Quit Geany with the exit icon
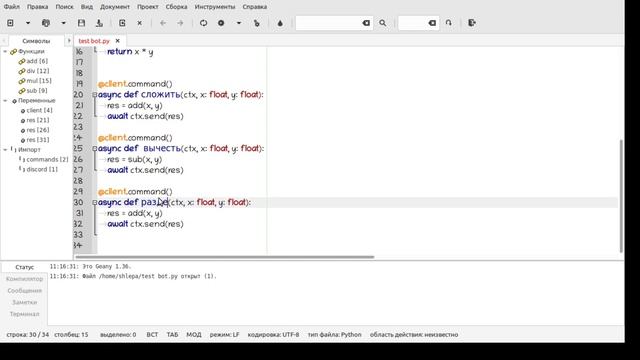Screen dimensions: 640x360 point(472,23)
